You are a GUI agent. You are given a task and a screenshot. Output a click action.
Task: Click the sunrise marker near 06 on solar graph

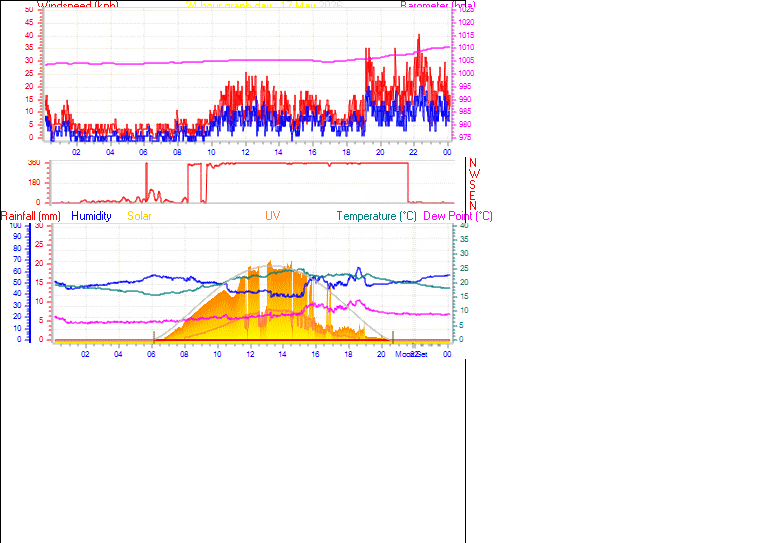coord(154,337)
